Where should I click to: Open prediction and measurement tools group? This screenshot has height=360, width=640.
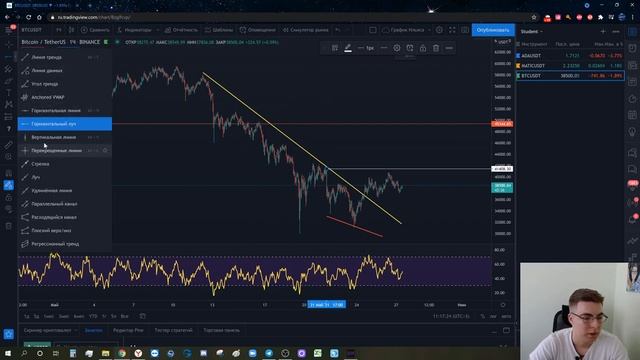click(9, 117)
